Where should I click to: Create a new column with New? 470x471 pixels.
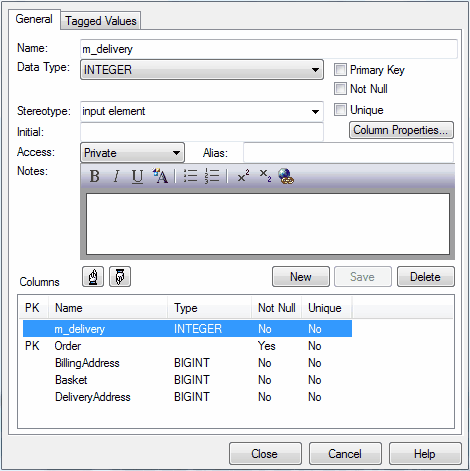pos(301,277)
